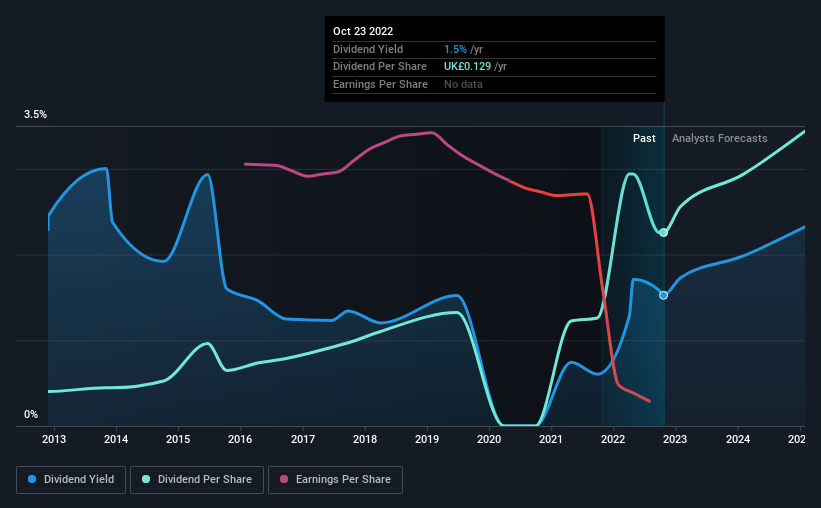Select the blue dividend yield marker at Oct 2022

point(663,295)
